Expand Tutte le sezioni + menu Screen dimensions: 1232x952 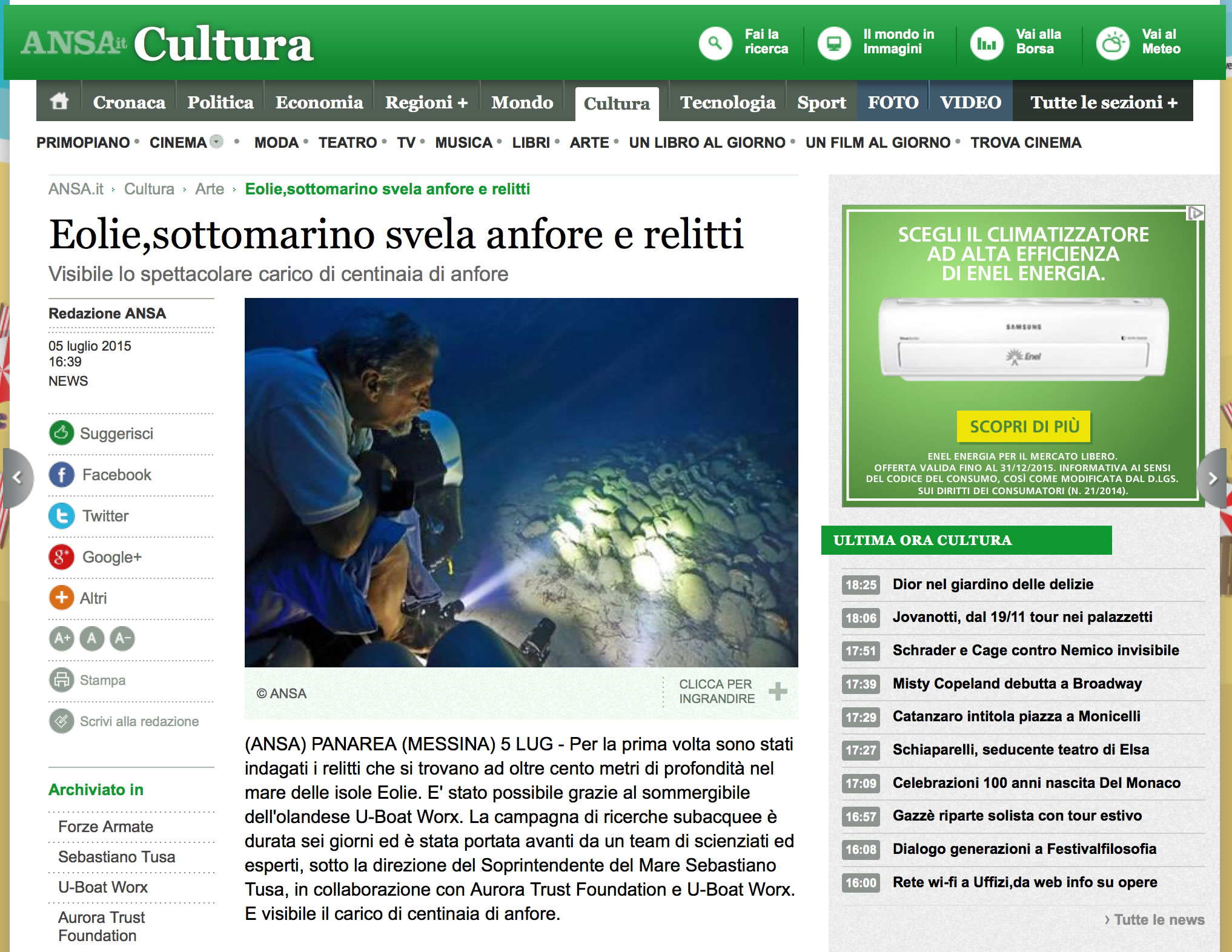[1104, 102]
